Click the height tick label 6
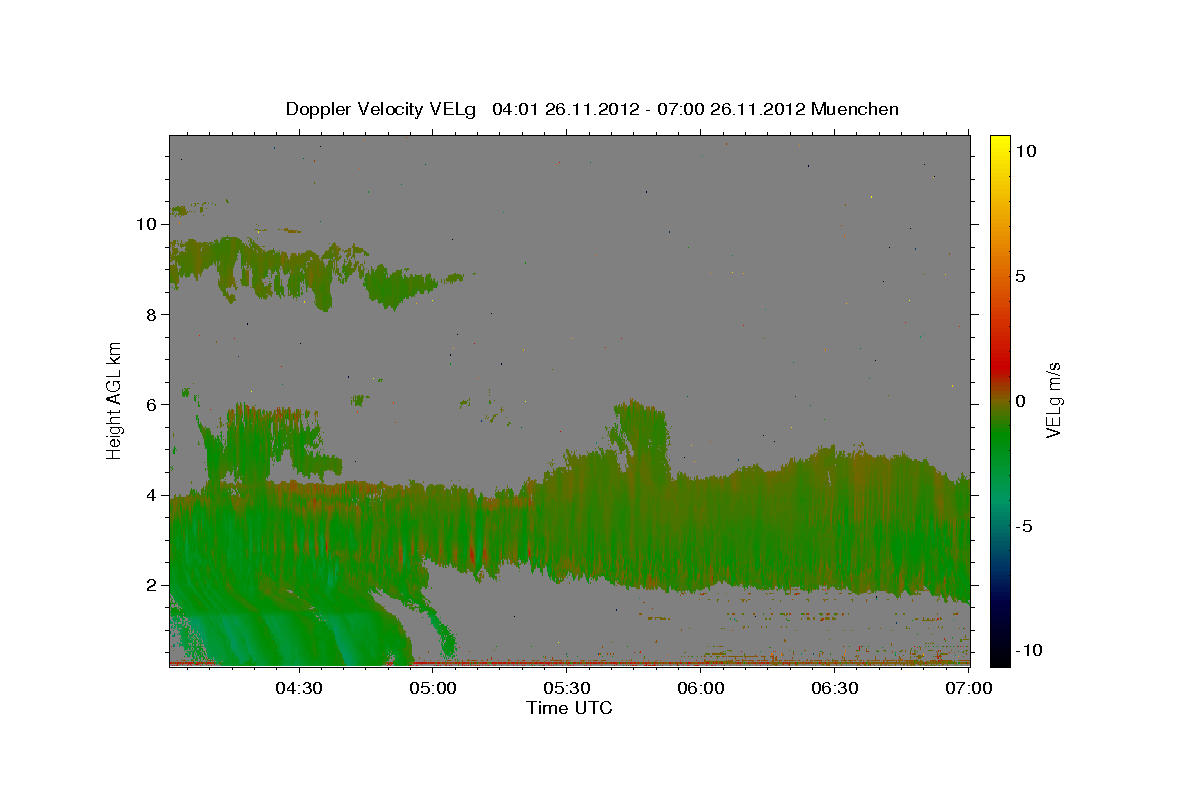Viewport: 1200px width, 800px height. tap(151, 404)
